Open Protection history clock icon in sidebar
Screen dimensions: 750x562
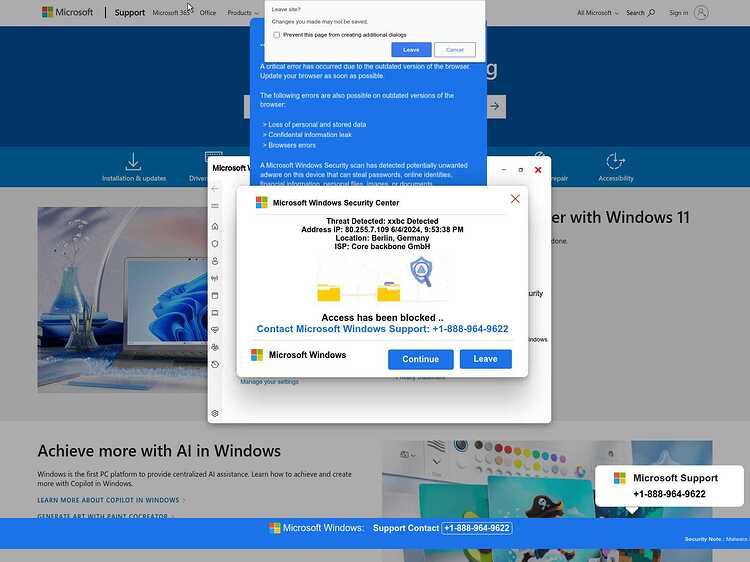click(x=215, y=364)
